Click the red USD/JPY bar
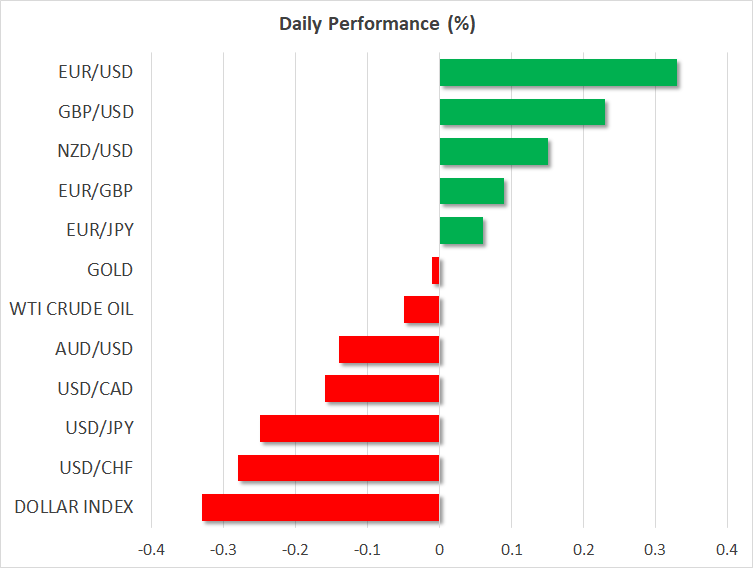 tap(350, 428)
